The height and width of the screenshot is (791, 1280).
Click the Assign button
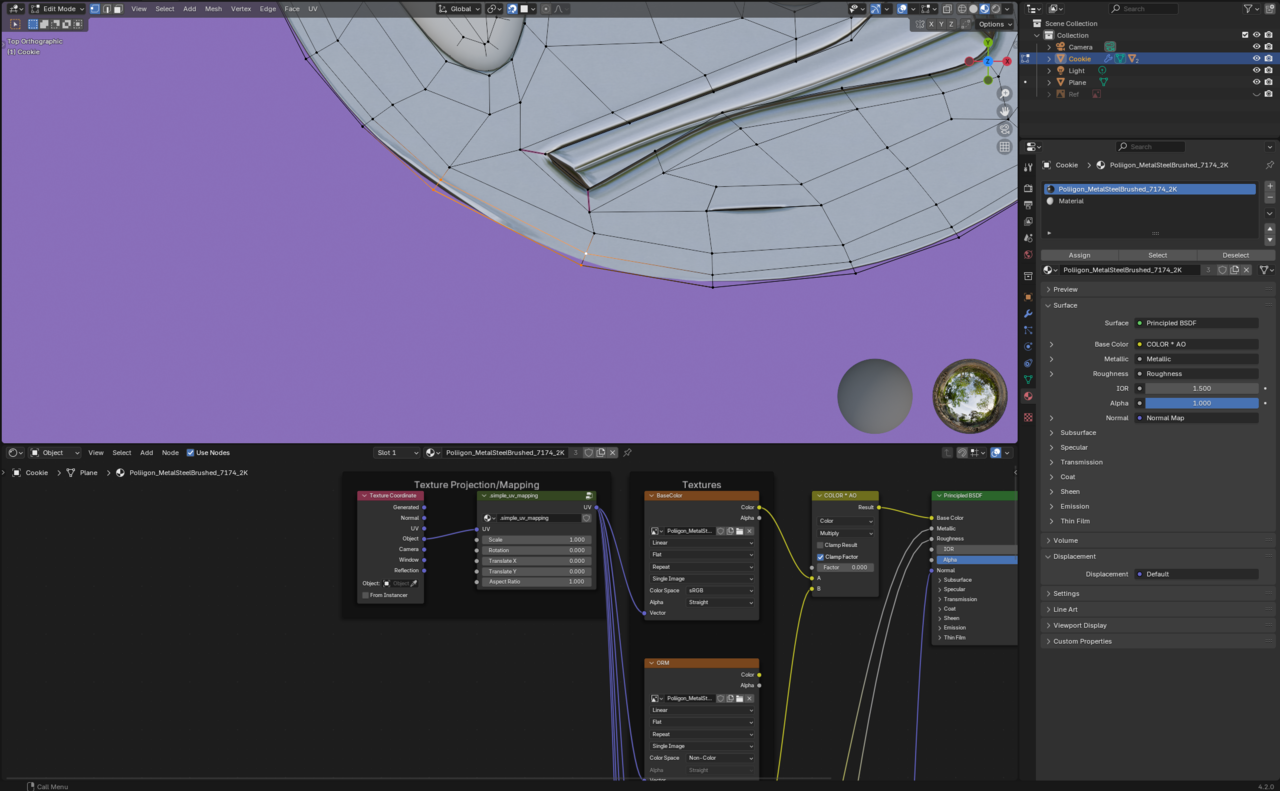coord(1079,255)
